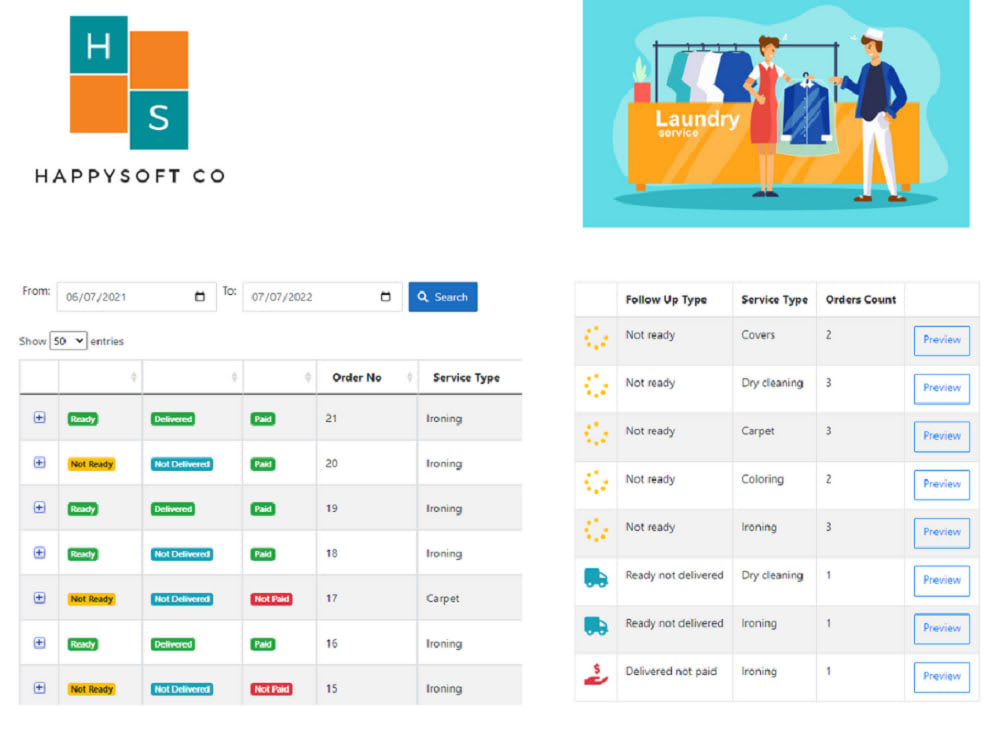Click the Paid badge of order 19
This screenshot has width=1000, height=750.
[x=263, y=509]
